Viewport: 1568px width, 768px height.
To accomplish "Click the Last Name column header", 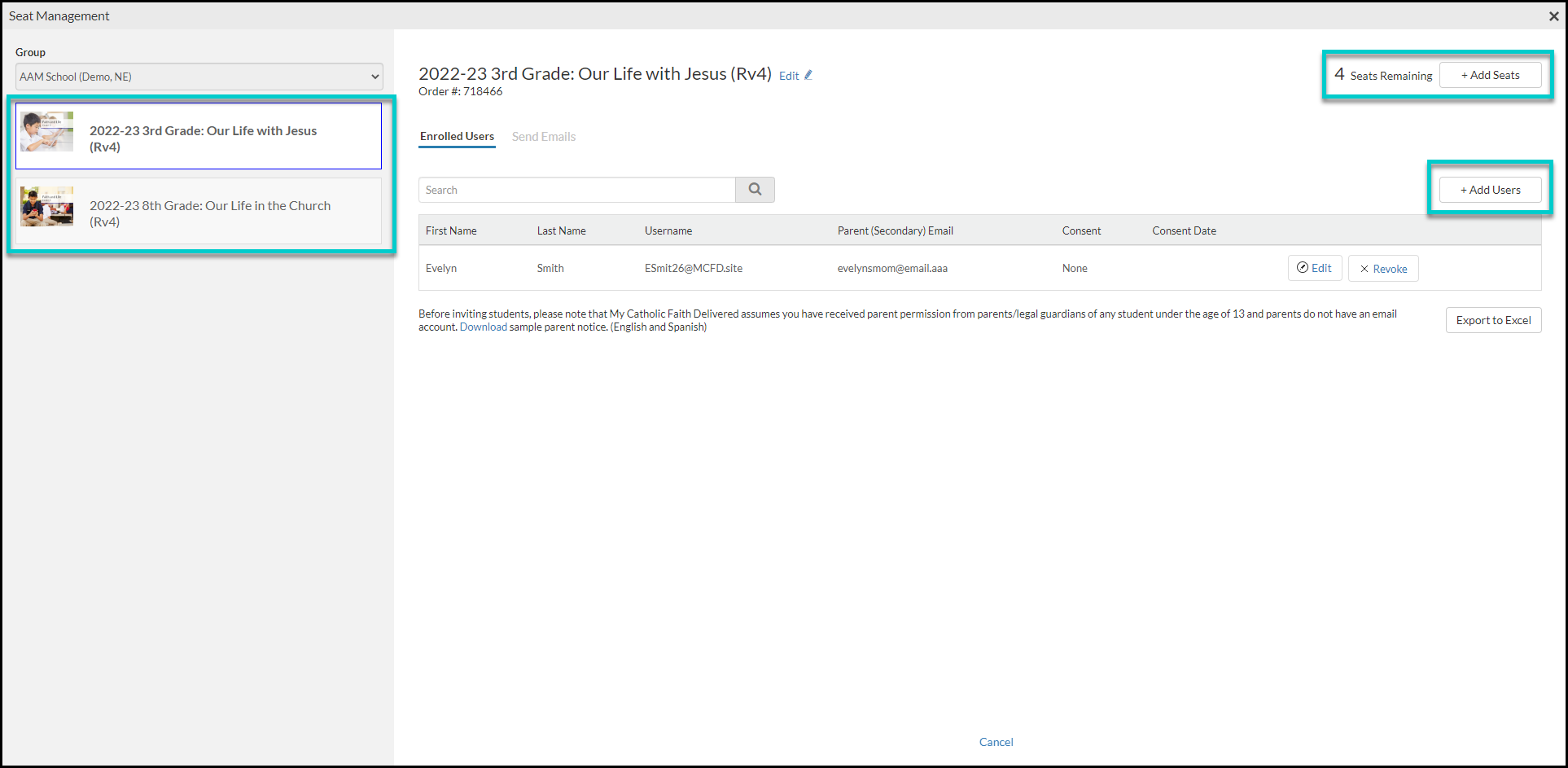I will [561, 230].
